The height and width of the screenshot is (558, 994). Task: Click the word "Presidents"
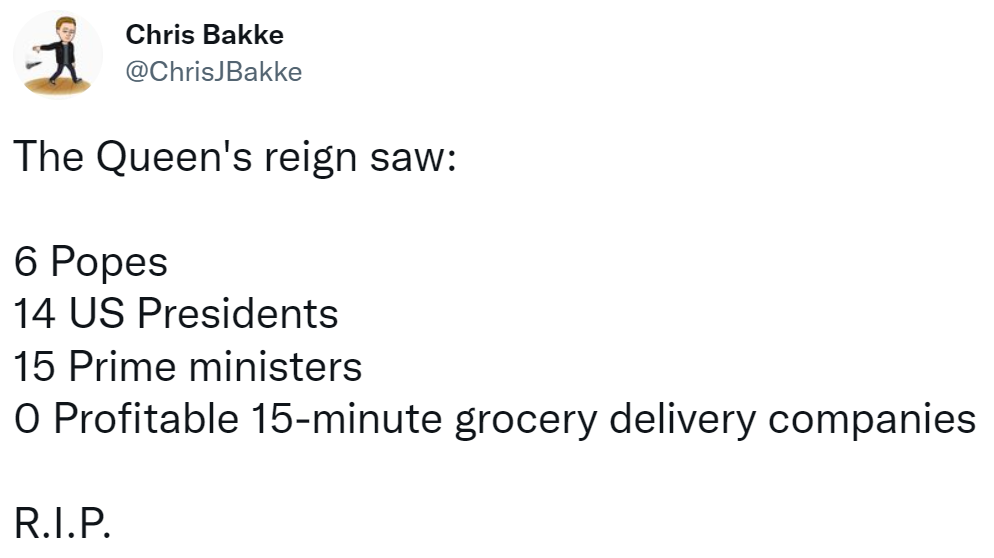point(238,314)
